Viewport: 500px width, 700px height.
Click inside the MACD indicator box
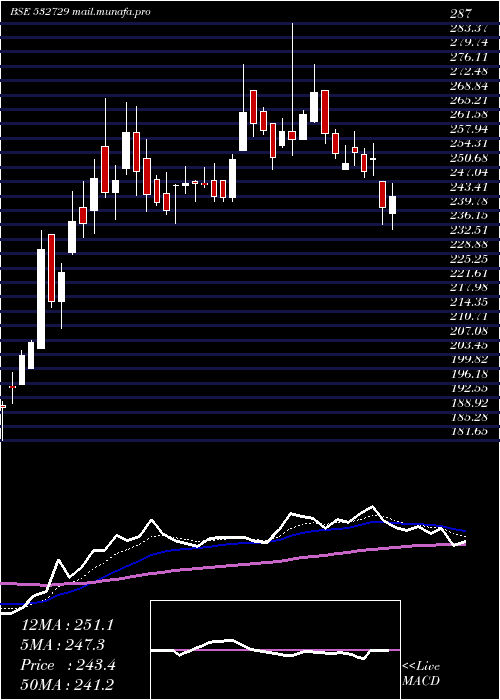tap(275, 650)
